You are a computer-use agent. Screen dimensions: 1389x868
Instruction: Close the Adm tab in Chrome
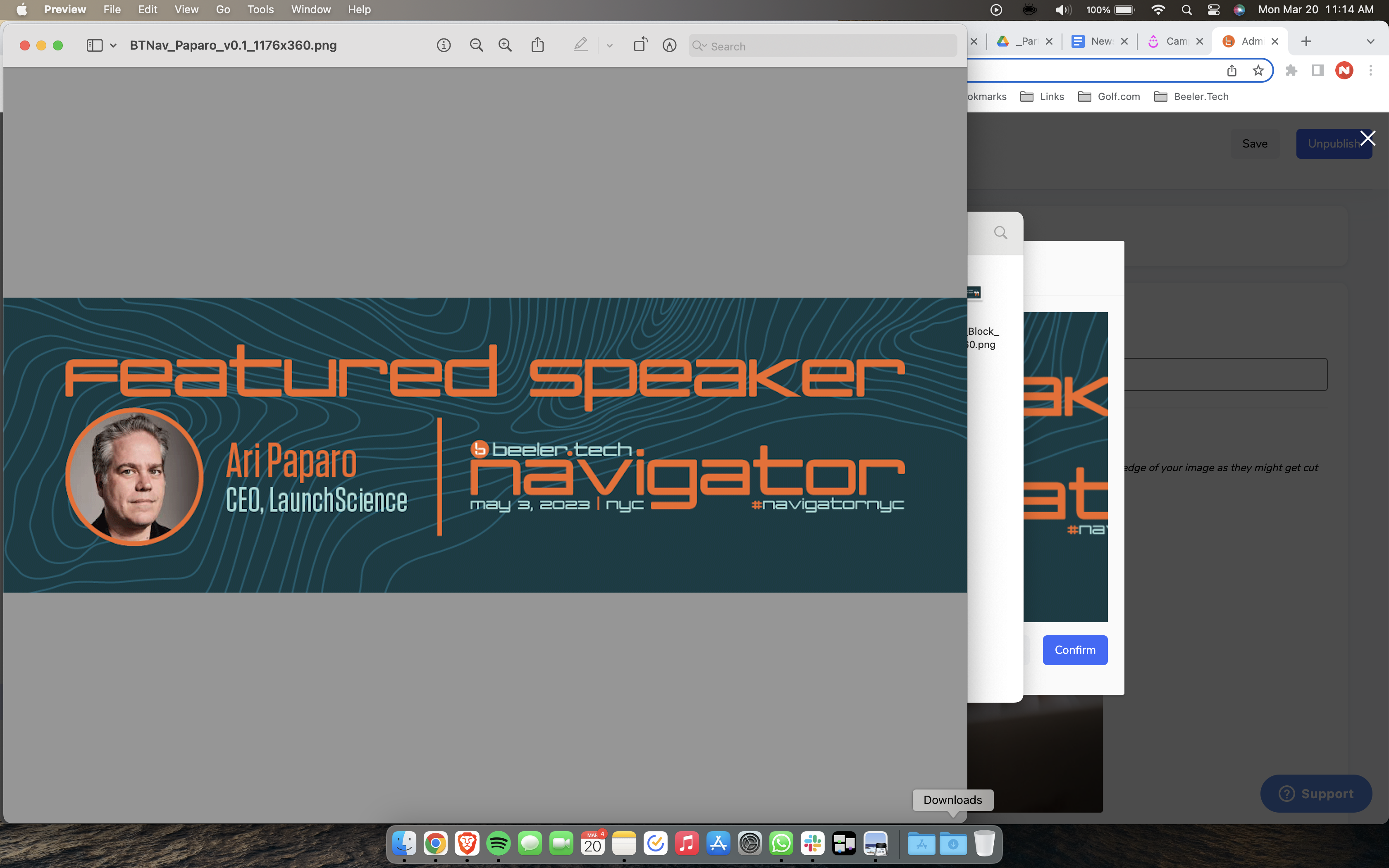[1275, 41]
